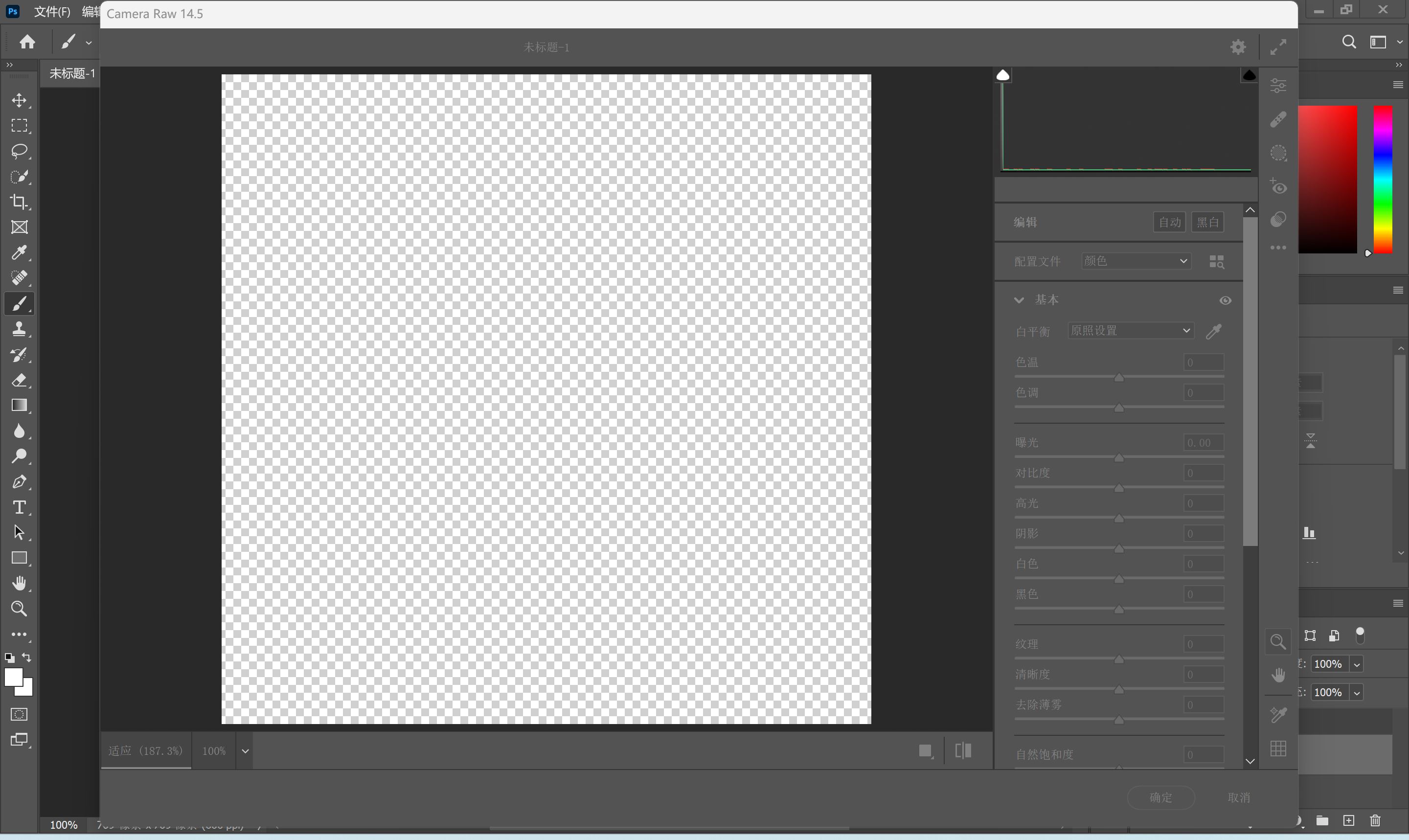The height and width of the screenshot is (840, 1409).
Task: Open the Edit adjustments panel icon
Action: 1278,85
